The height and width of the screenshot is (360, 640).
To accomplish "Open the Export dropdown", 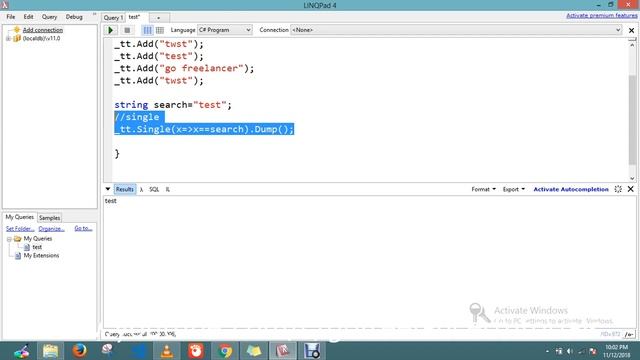I will [x=513, y=189].
